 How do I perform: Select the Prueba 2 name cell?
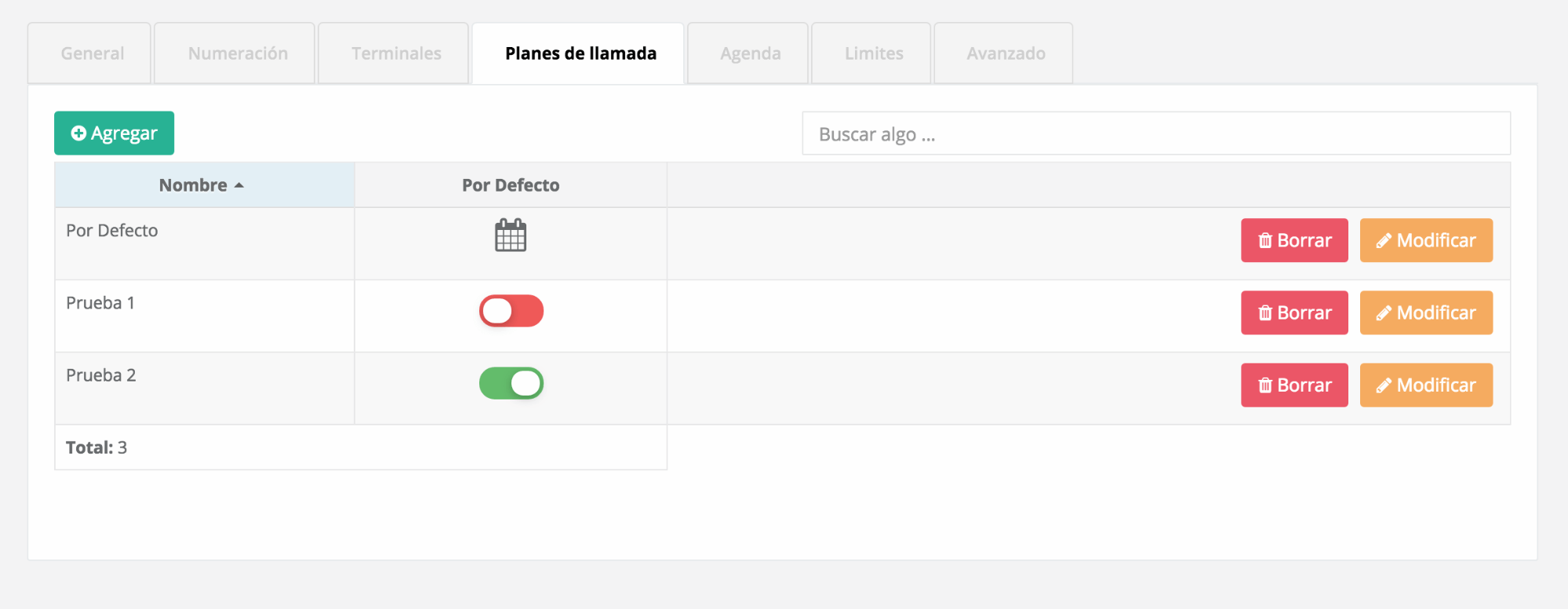[205, 388]
